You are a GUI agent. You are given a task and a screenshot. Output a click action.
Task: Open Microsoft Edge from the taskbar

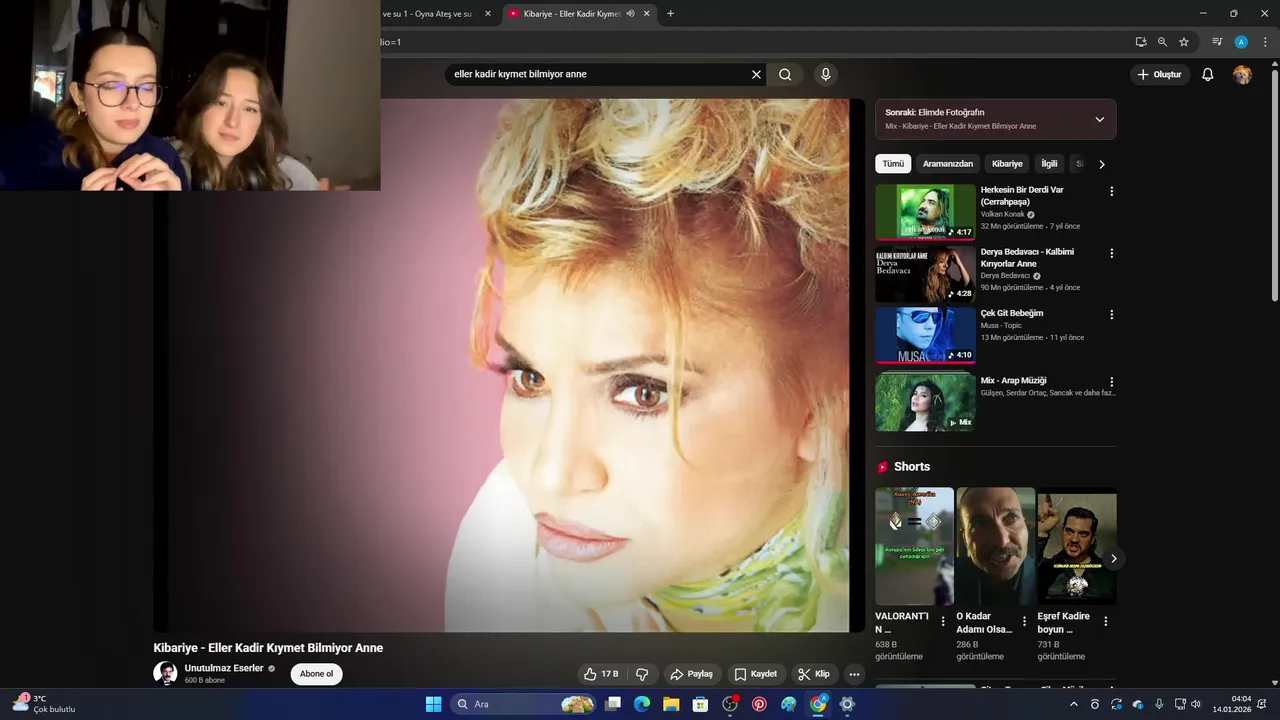[642, 704]
